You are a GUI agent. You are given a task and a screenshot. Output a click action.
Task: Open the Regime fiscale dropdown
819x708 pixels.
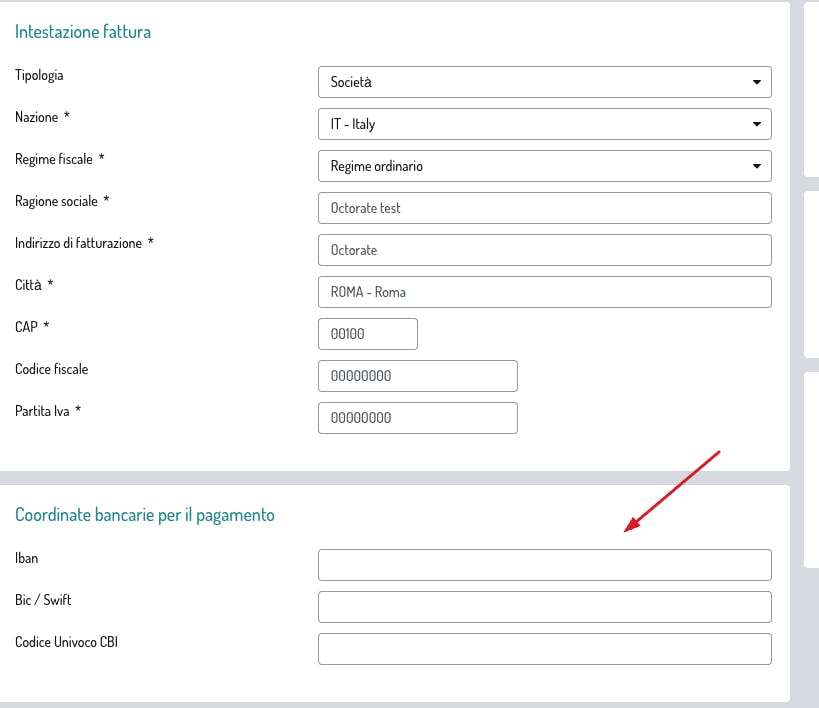(x=544, y=166)
